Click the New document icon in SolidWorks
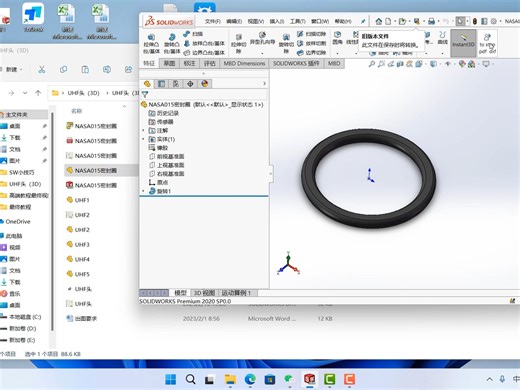The width and height of the screenshot is (520, 390). [x=388, y=21]
